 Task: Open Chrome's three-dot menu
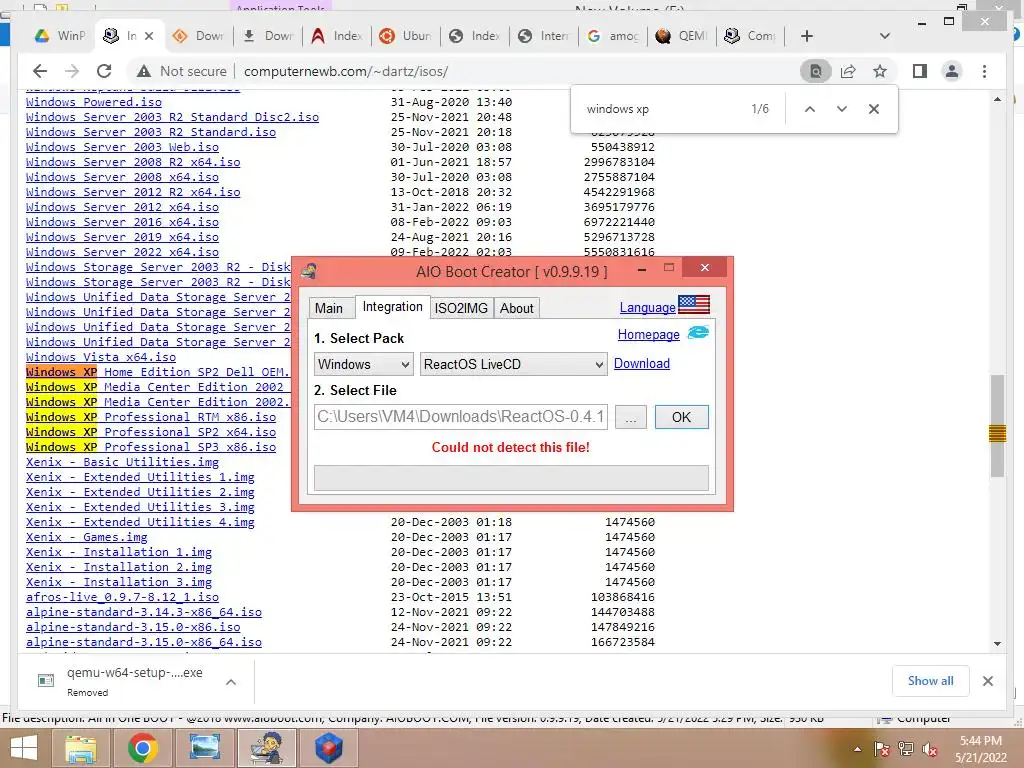984,71
